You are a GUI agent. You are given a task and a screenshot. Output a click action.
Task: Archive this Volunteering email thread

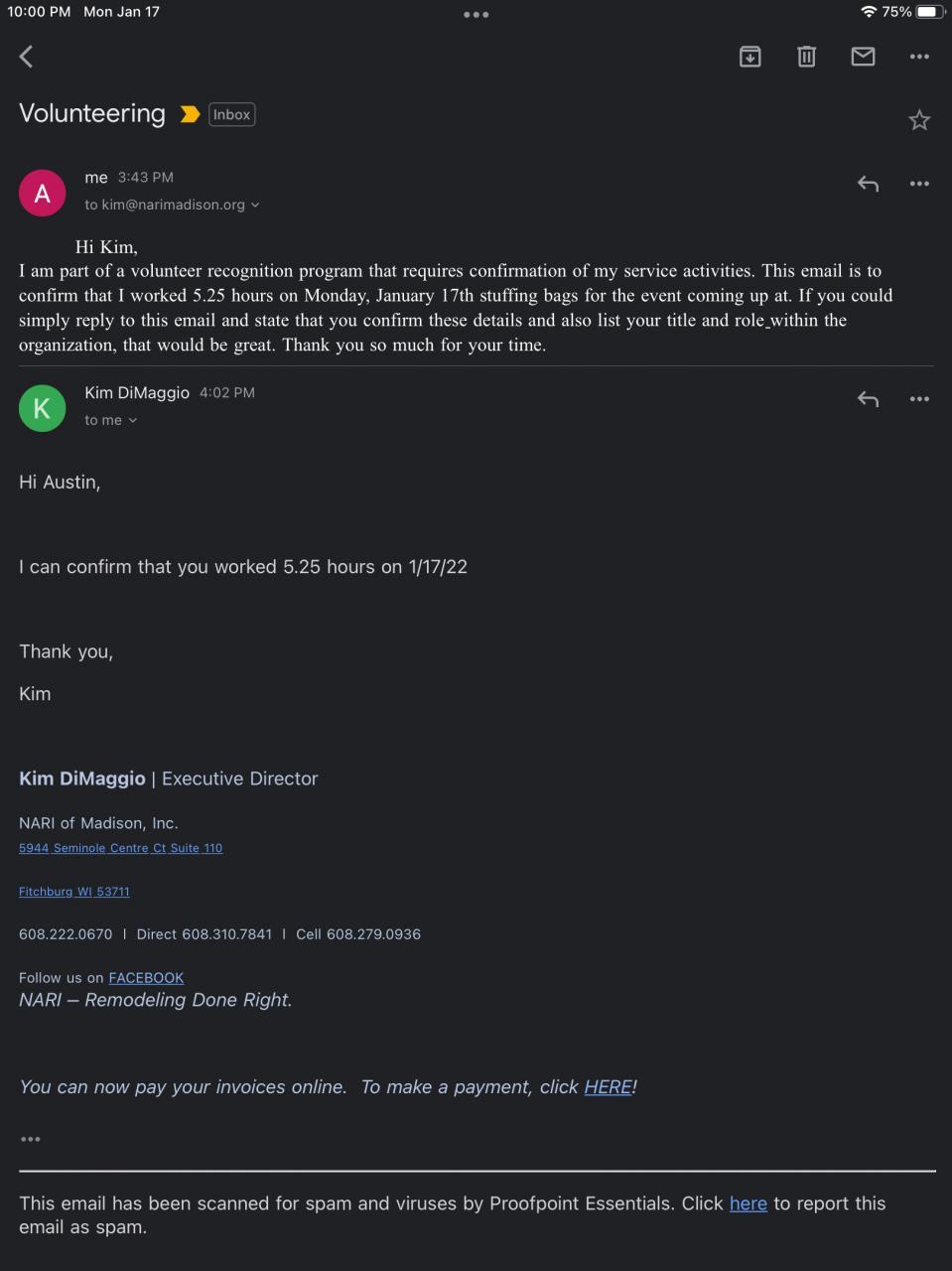pyautogui.click(x=750, y=57)
